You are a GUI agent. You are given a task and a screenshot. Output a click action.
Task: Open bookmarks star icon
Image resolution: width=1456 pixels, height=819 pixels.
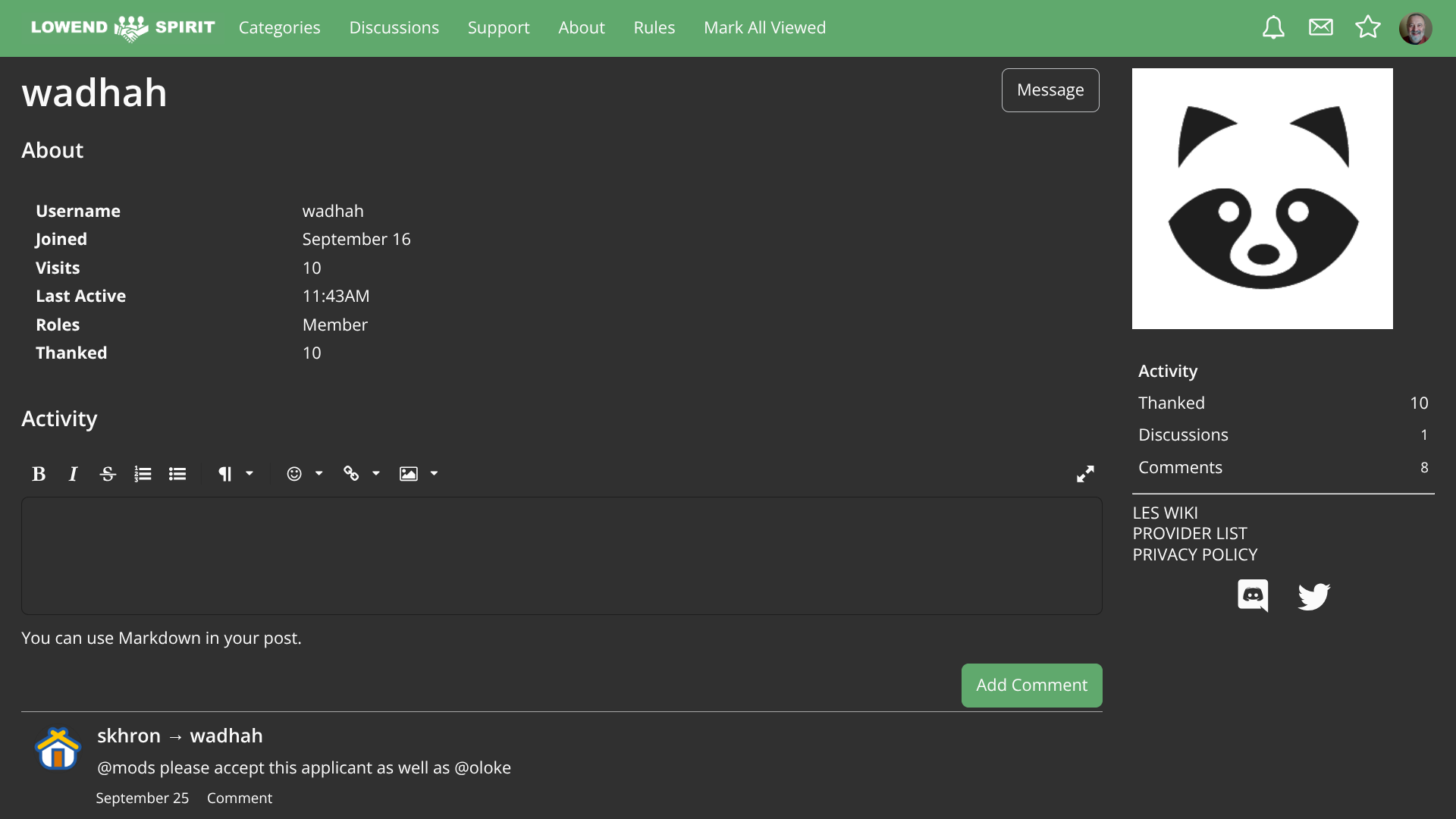tap(1367, 28)
